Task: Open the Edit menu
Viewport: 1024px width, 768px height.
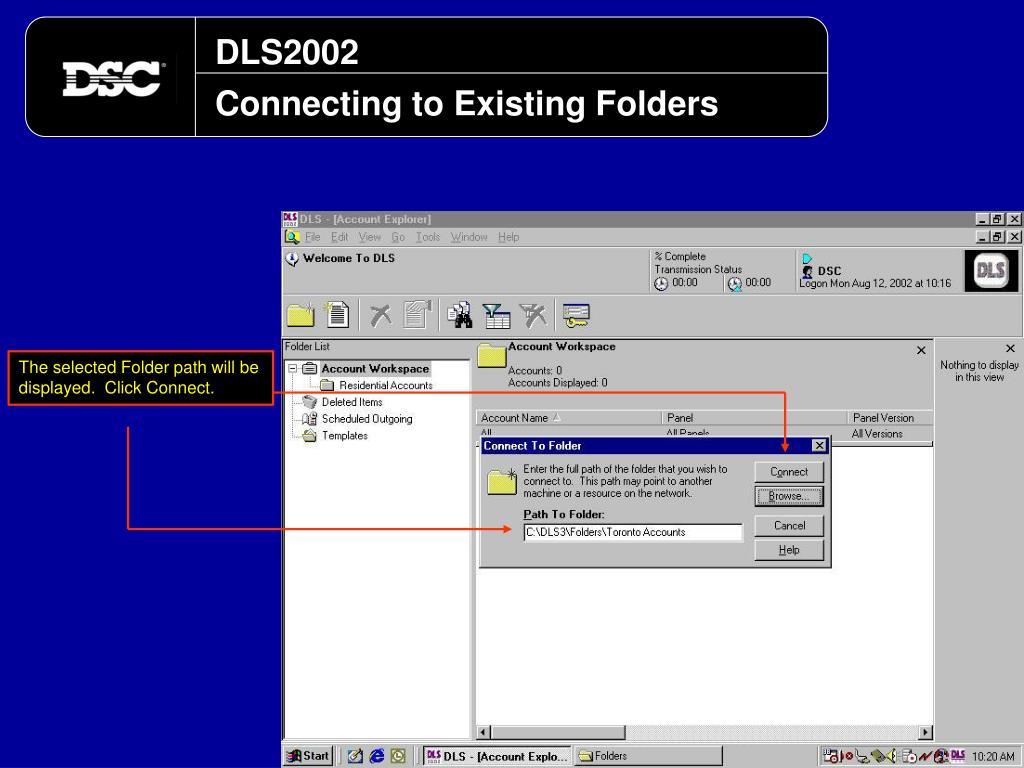Action: tap(340, 237)
